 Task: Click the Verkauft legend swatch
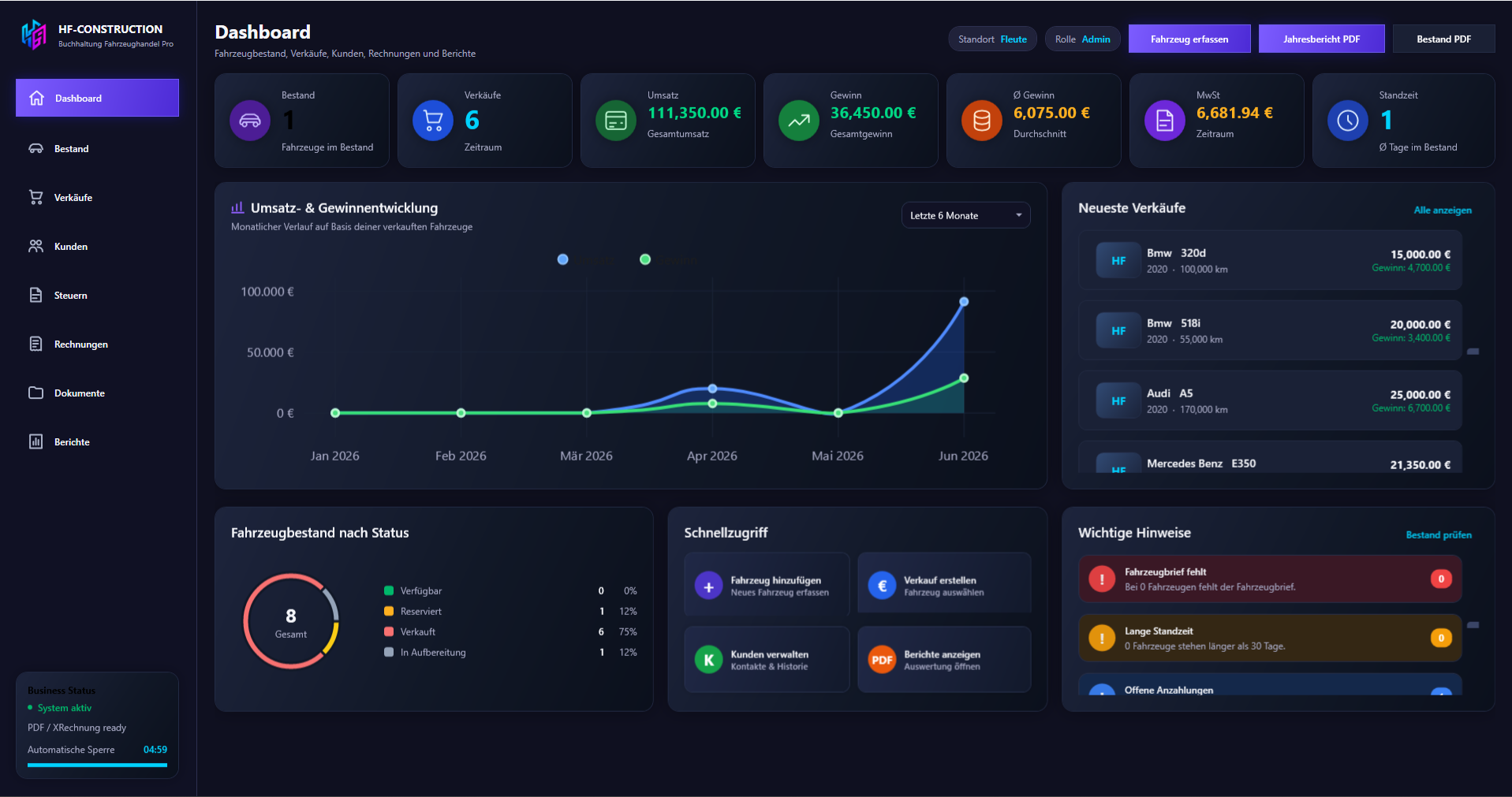389,631
